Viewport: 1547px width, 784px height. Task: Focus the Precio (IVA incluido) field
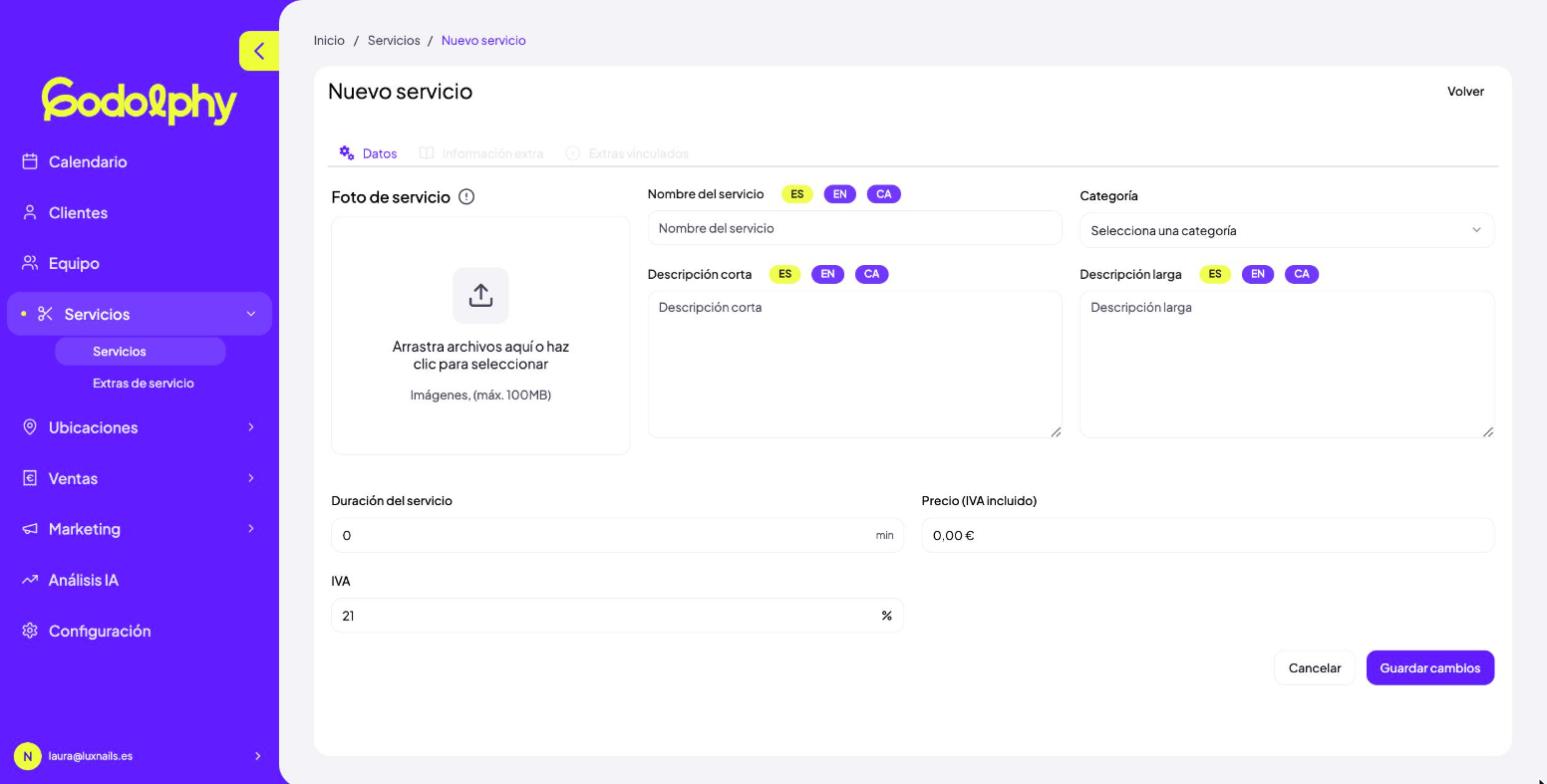tap(1208, 535)
